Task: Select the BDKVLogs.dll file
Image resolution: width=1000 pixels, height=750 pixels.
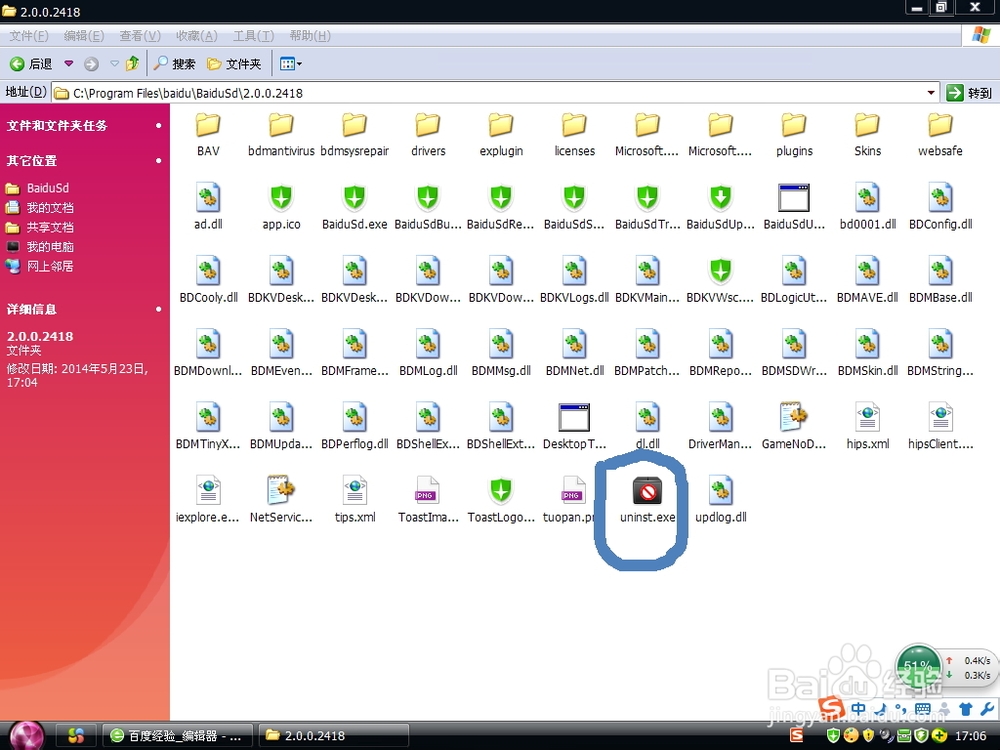Action: 574,280
